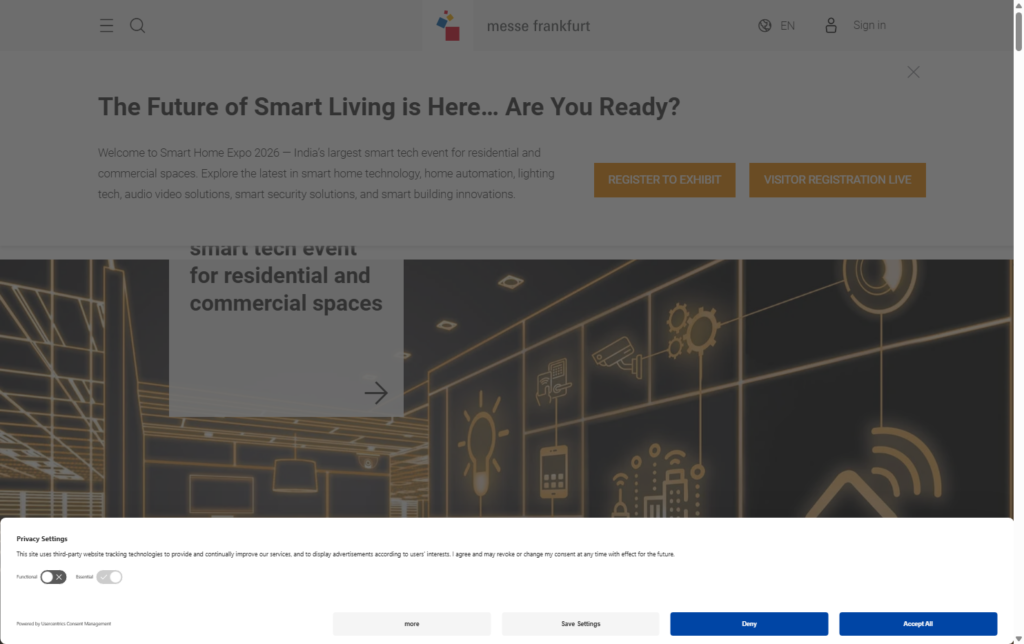Close the Smart Living announcement banner

pos(913,72)
